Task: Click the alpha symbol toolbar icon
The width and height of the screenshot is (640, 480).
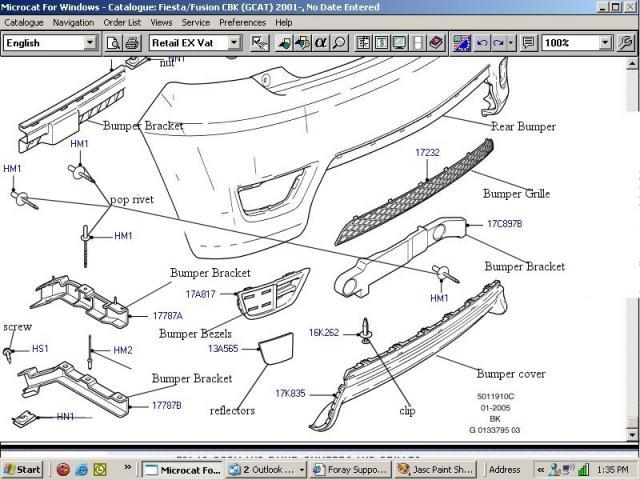Action: pos(321,43)
